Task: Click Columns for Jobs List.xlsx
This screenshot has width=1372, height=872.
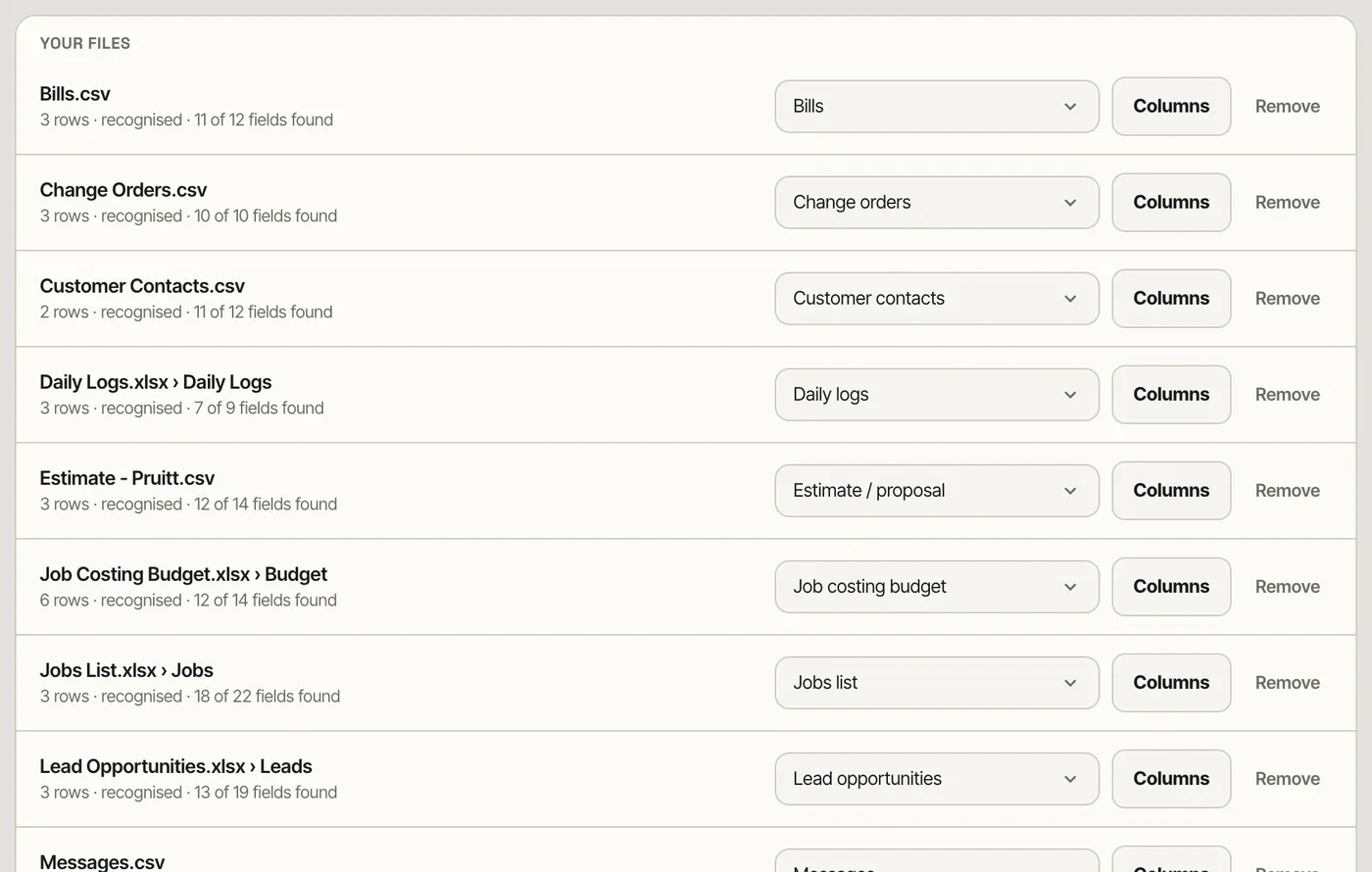Action: pos(1171,682)
